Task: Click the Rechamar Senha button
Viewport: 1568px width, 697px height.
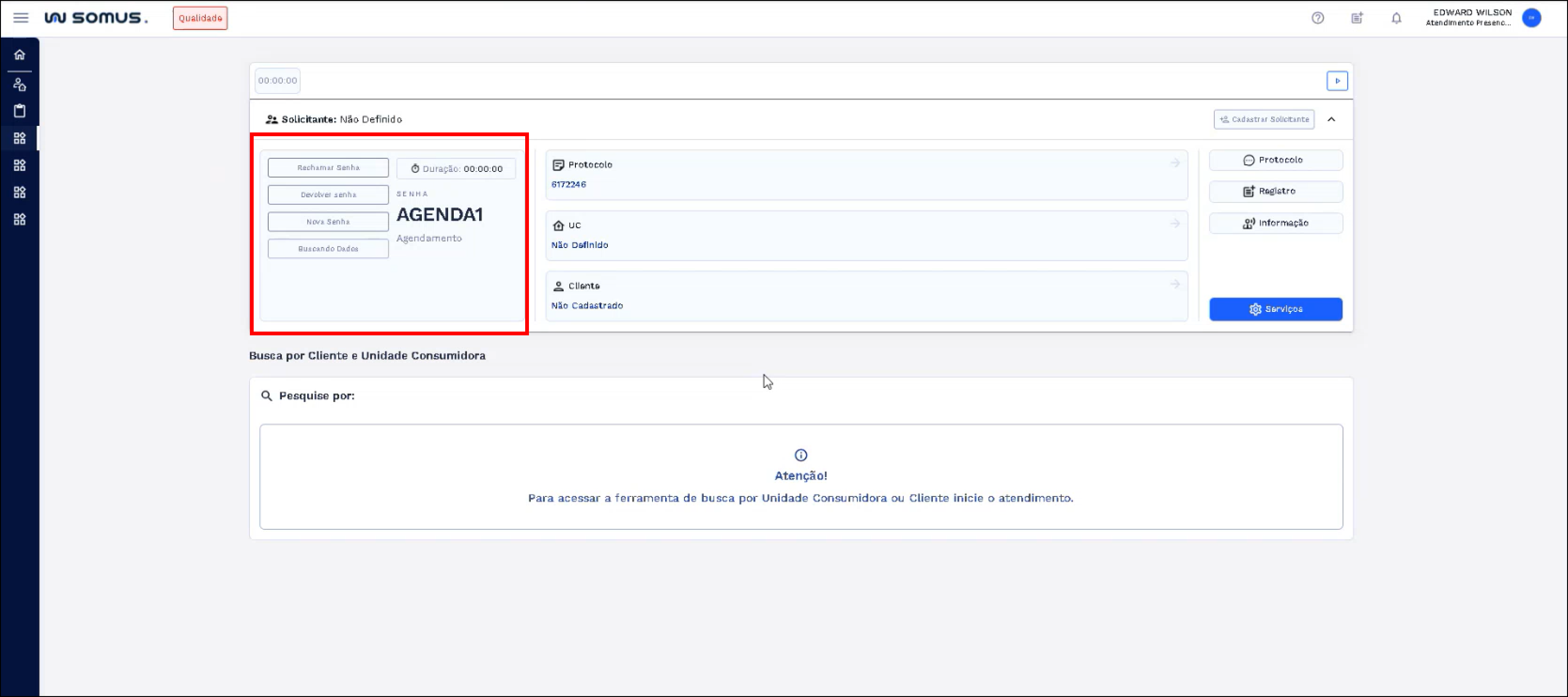Action: [x=328, y=168]
